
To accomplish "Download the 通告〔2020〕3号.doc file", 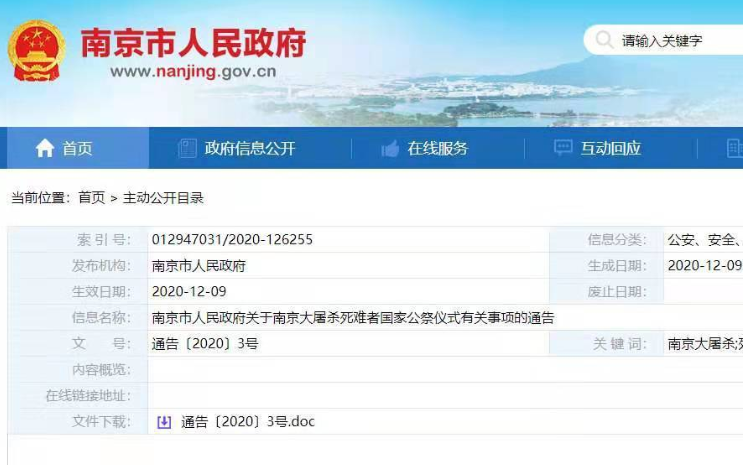I will point(248,422).
